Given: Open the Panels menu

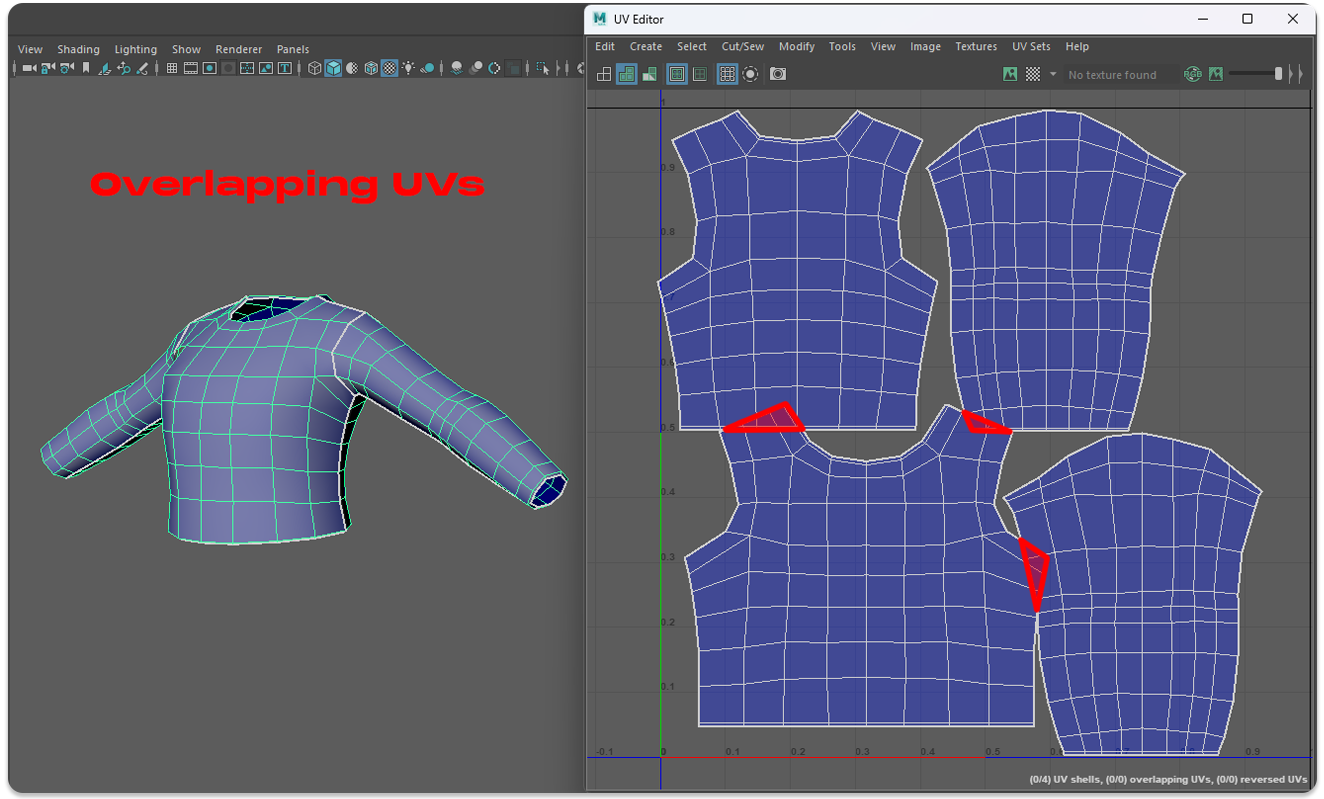Looking at the screenshot, I should 293,49.
